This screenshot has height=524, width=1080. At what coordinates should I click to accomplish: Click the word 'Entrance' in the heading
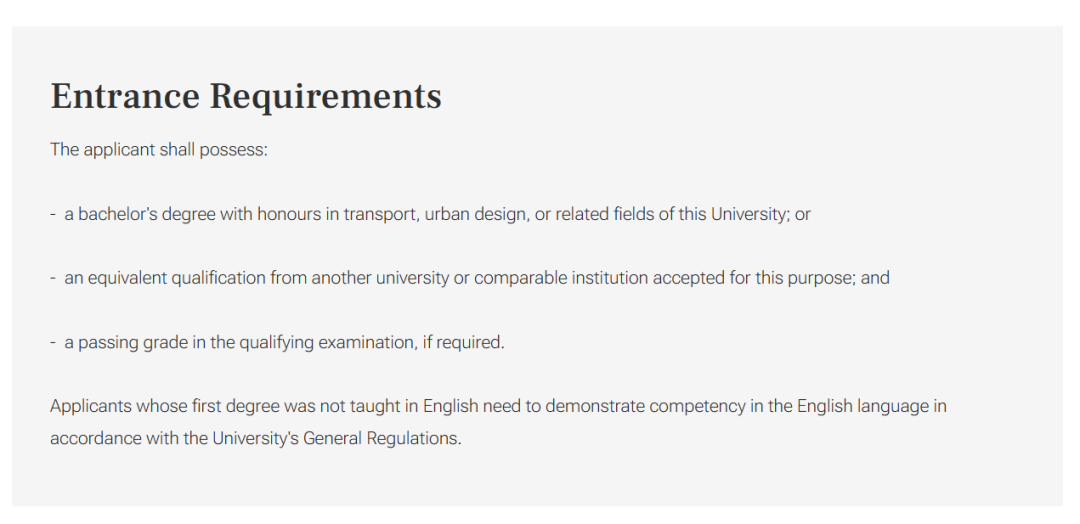point(125,96)
